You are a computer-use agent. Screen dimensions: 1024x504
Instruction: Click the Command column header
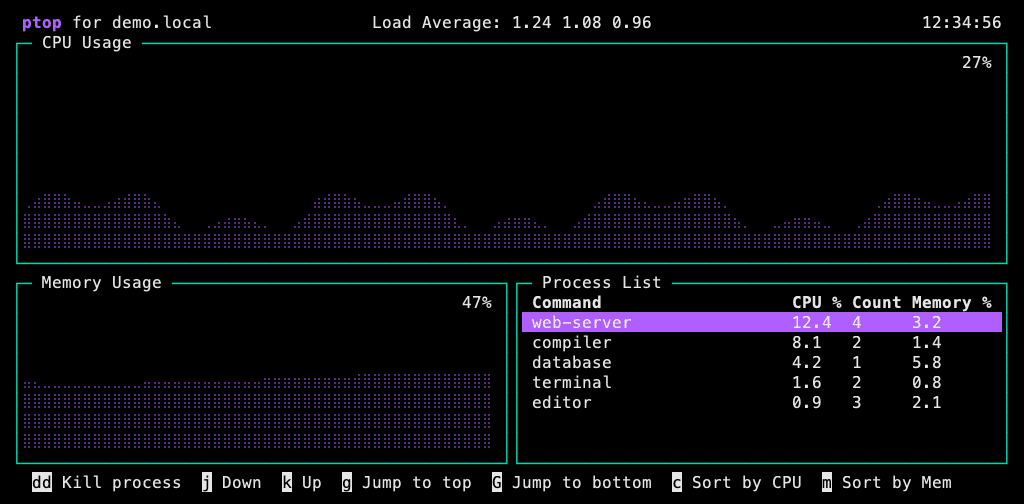(x=567, y=302)
